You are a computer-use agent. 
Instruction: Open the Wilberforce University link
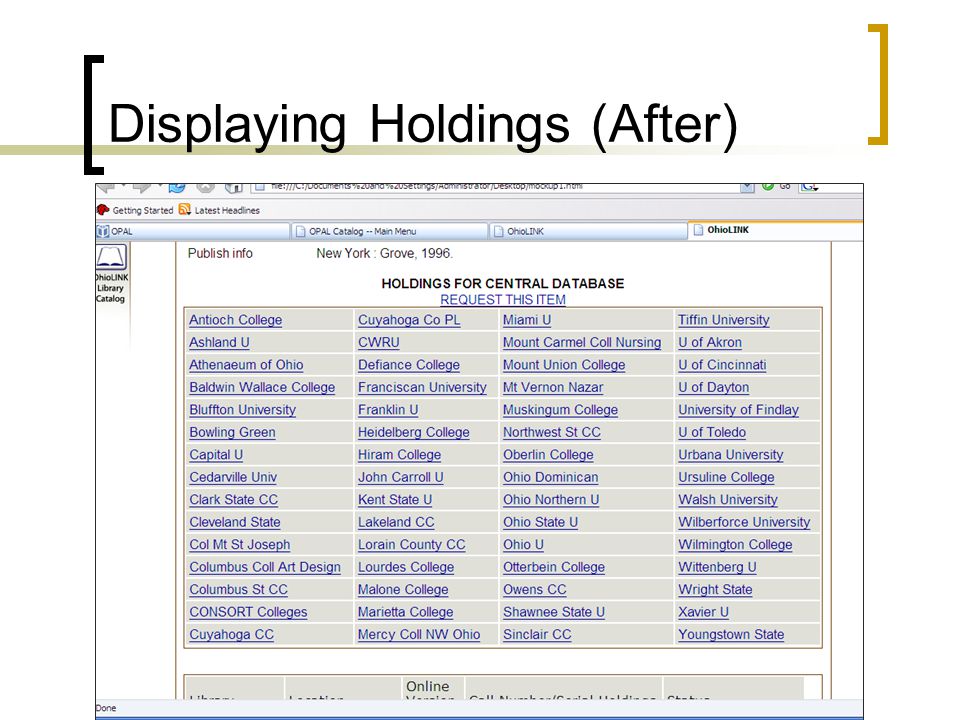[744, 522]
